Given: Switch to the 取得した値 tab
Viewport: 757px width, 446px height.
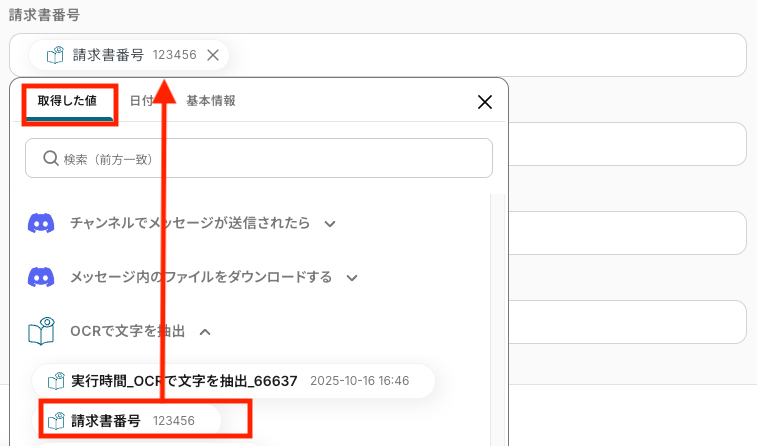Looking at the screenshot, I should click(x=68, y=101).
